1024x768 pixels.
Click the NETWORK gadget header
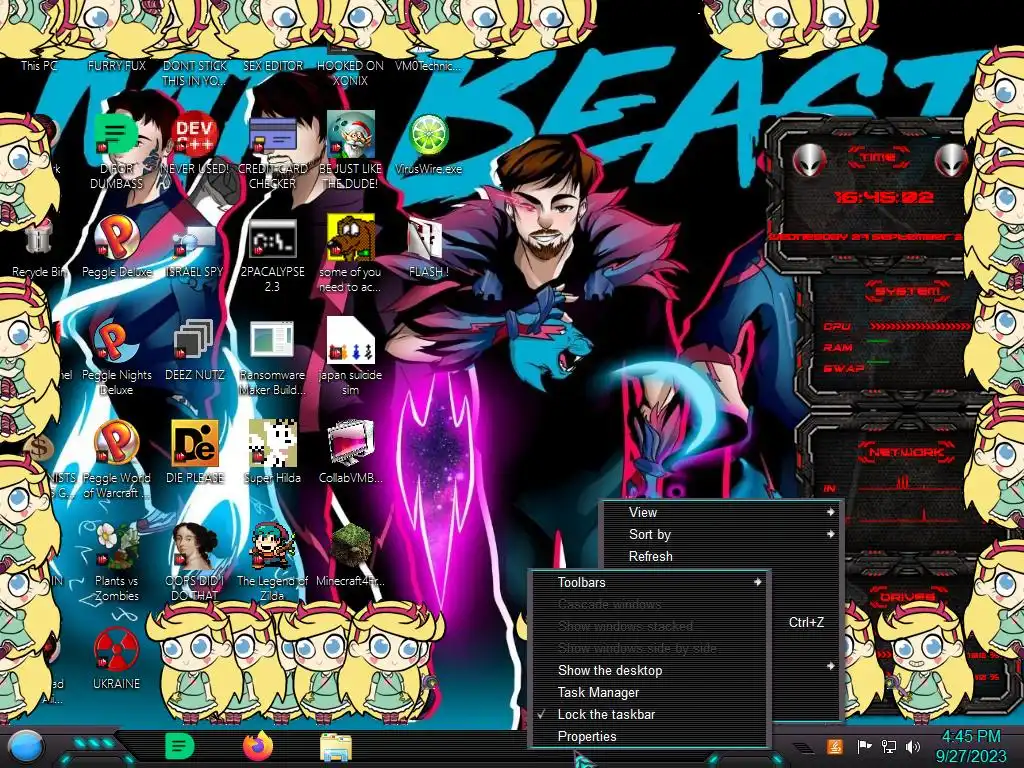tap(906, 452)
